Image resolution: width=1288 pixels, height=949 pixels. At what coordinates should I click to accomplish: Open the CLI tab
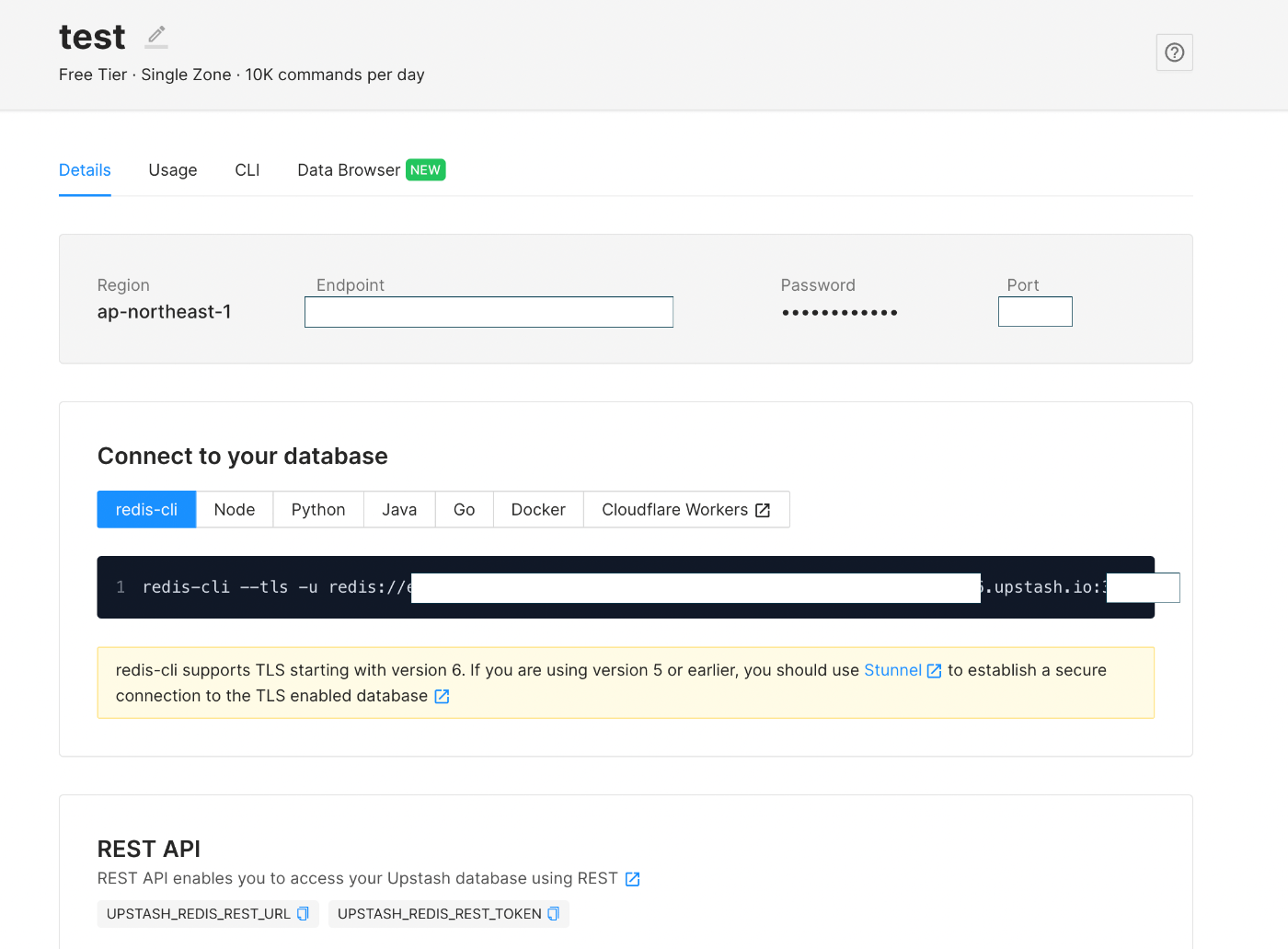247,170
